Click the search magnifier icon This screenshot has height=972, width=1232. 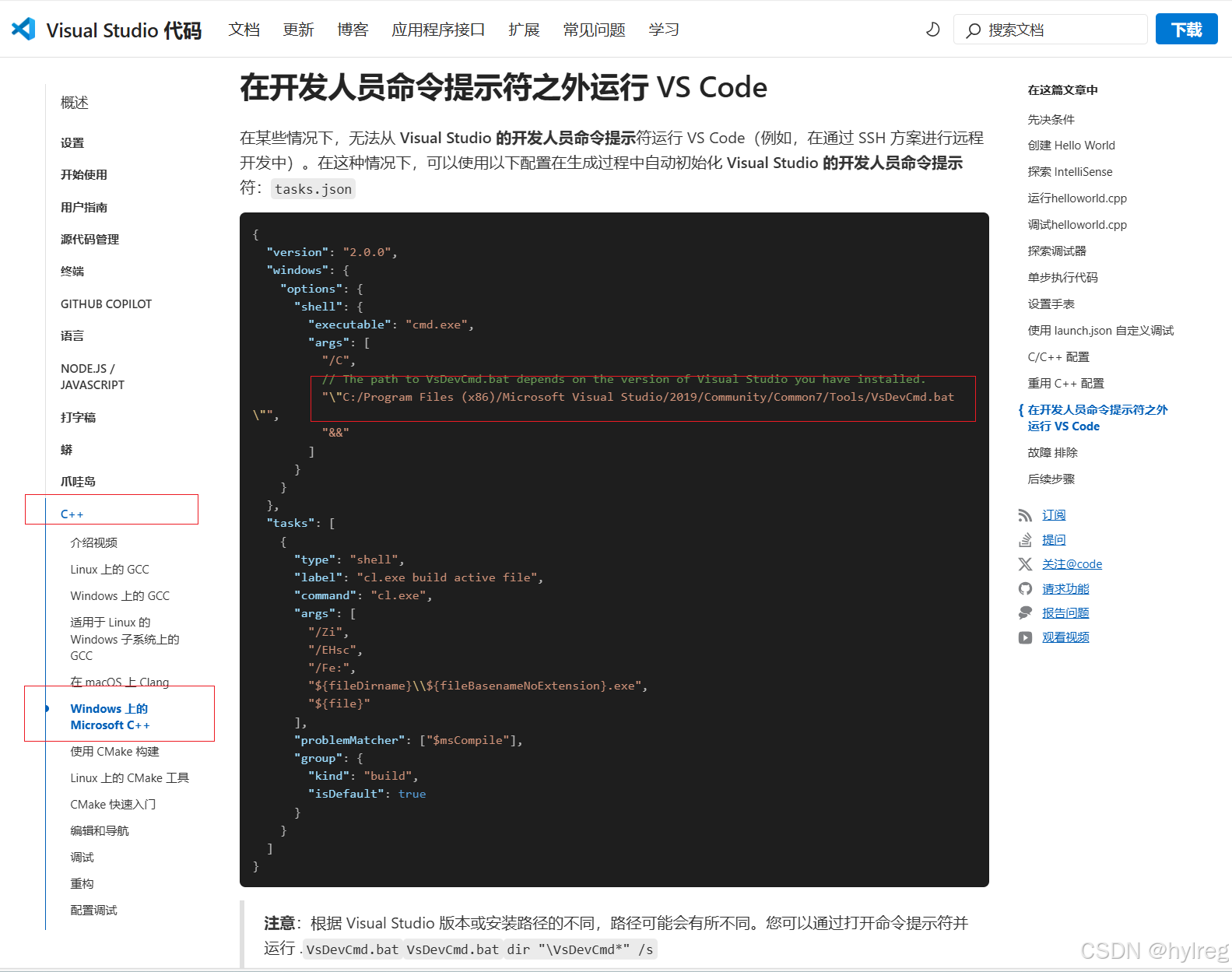coord(973,30)
